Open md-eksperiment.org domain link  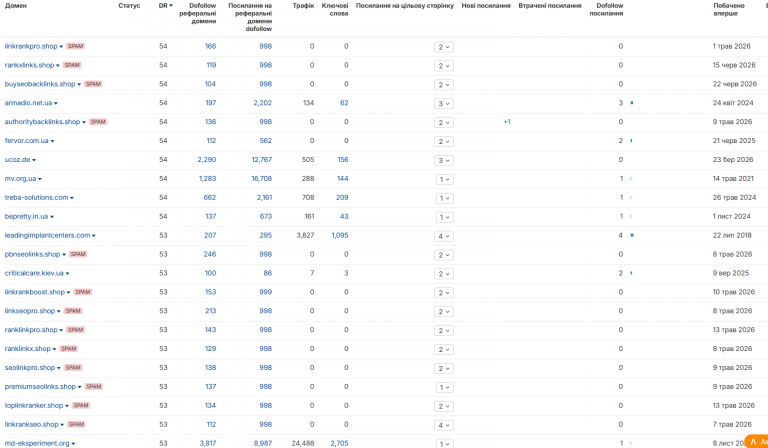tap(37, 443)
